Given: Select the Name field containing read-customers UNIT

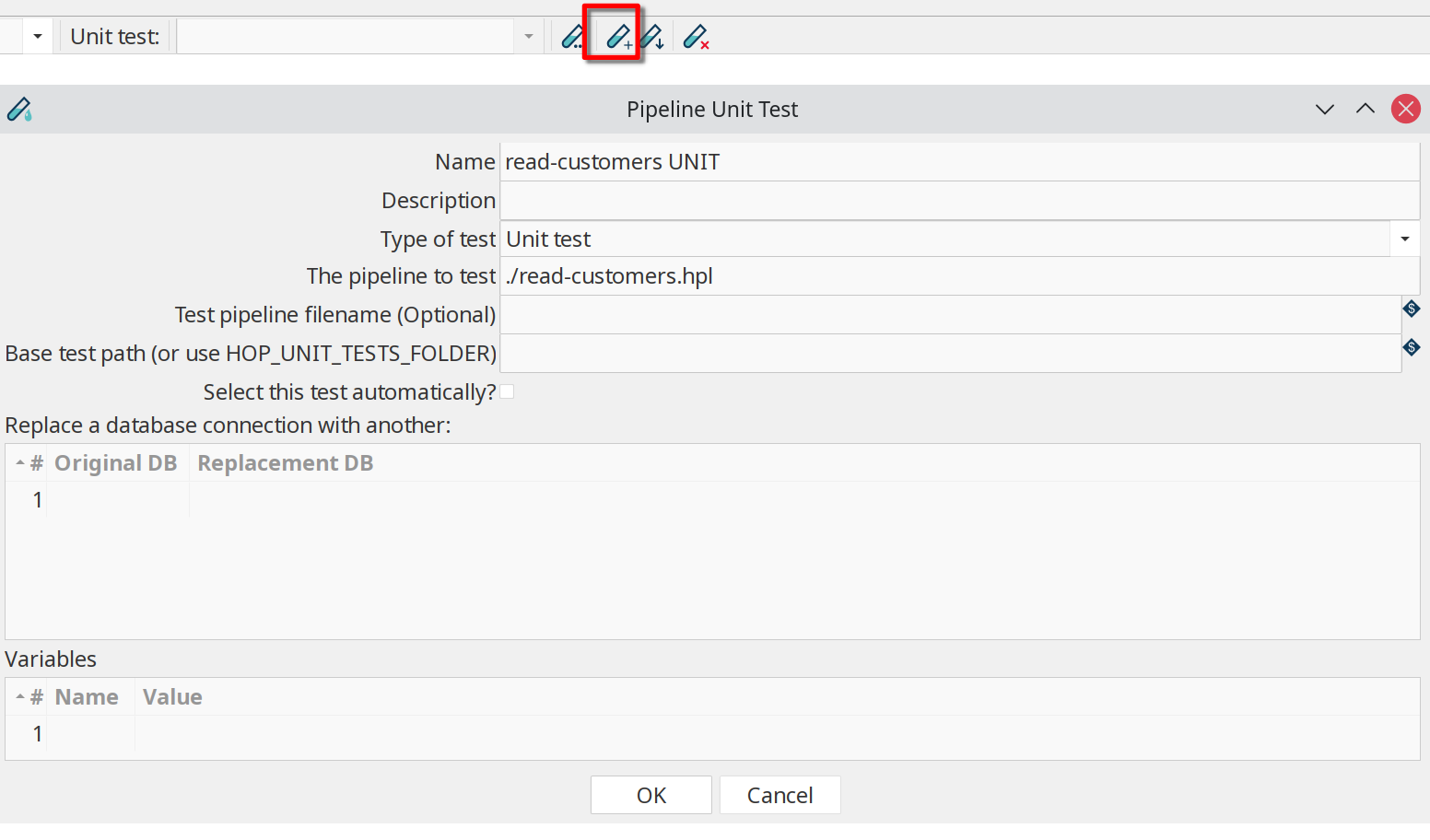Looking at the screenshot, I should tap(958, 162).
